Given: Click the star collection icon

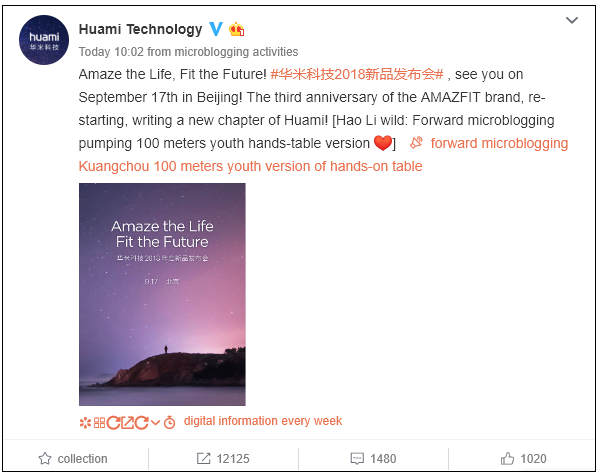Looking at the screenshot, I should (x=44, y=459).
